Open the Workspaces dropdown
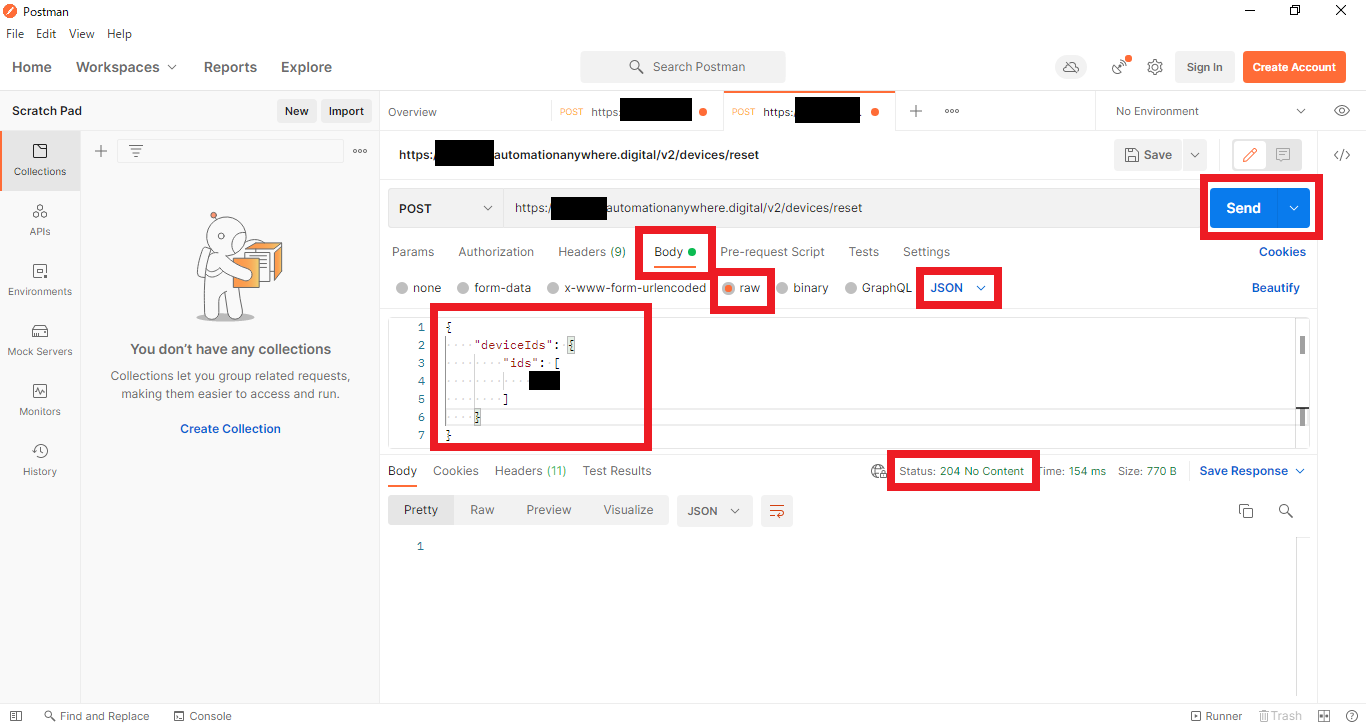This screenshot has height=728, width=1366. click(126, 67)
